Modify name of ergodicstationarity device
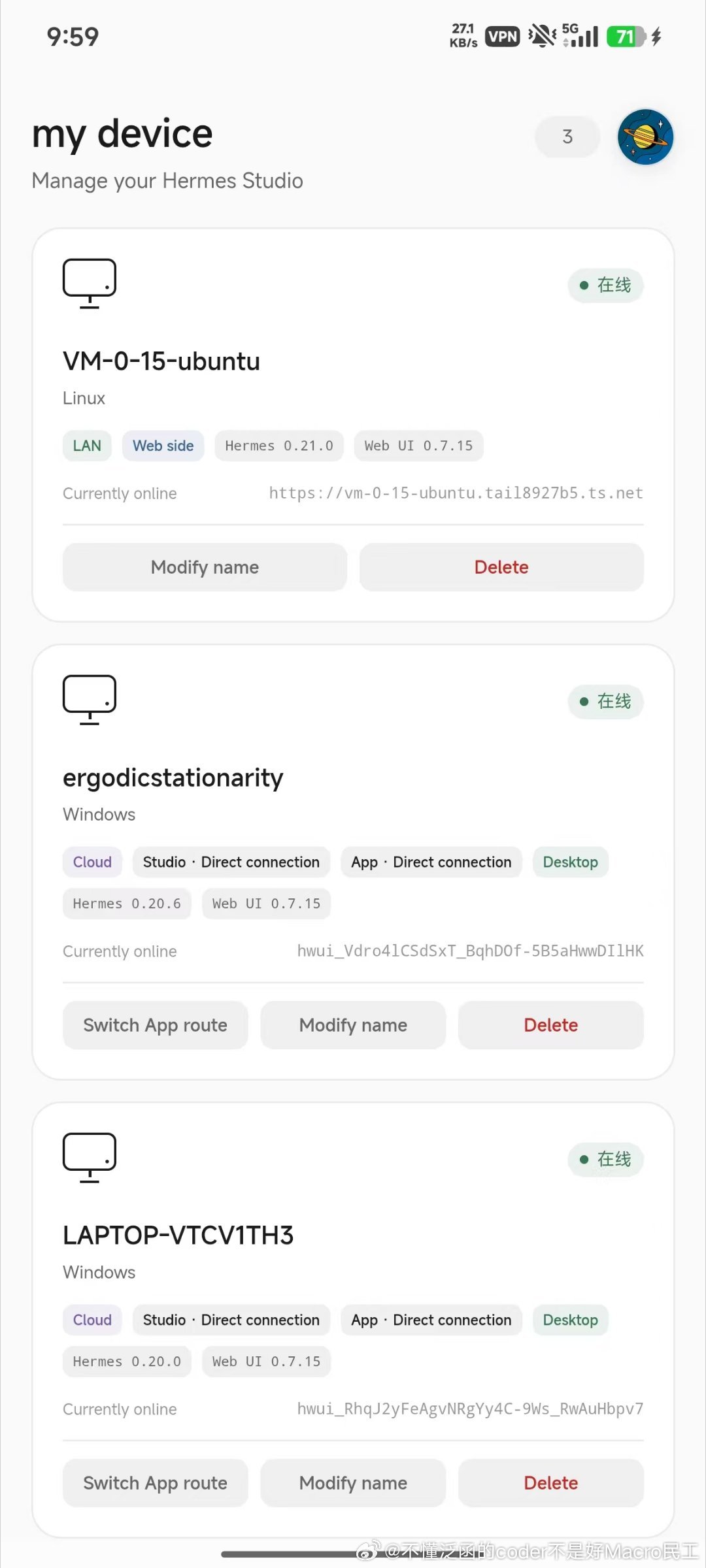Viewport: 706px width, 1568px height. pyautogui.click(x=353, y=1025)
